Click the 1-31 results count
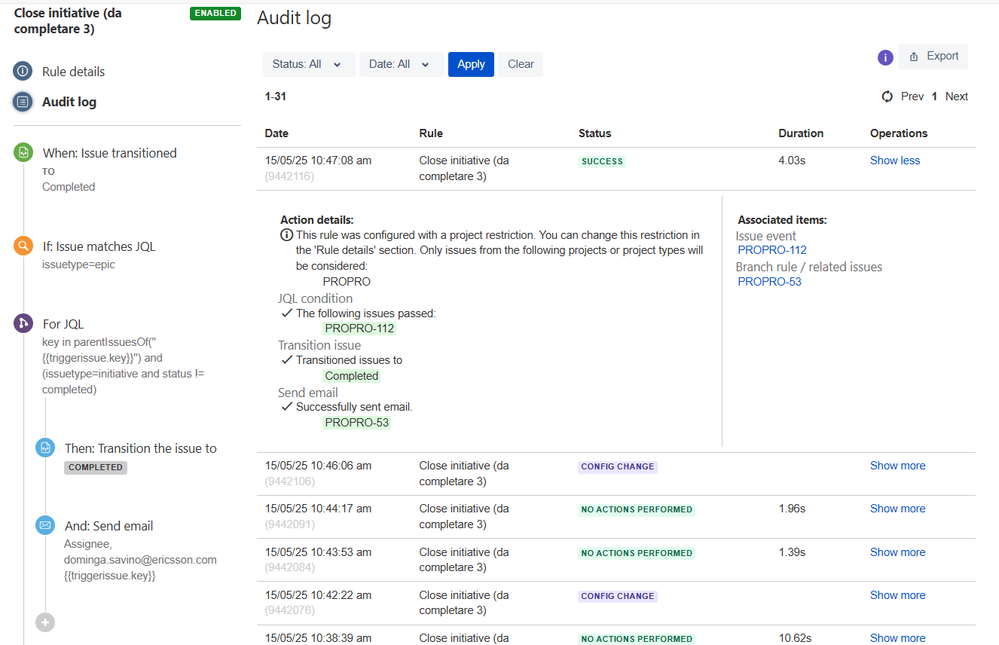The height and width of the screenshot is (645, 999). pos(275,97)
